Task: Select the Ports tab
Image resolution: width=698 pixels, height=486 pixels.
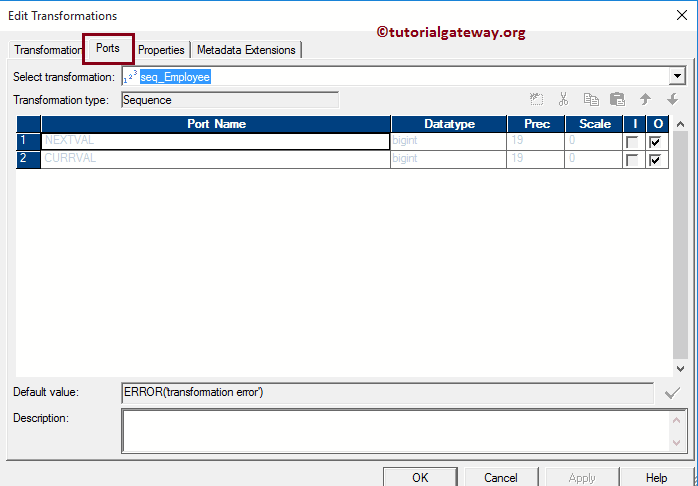Action: coord(108,48)
